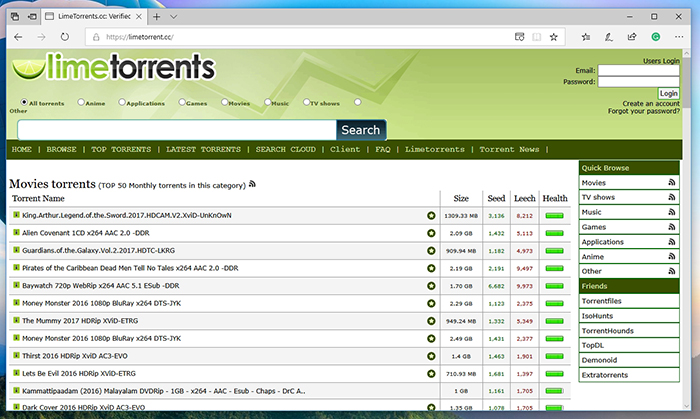
Task: Open Movies in Quick Browse
Action: tap(593, 183)
